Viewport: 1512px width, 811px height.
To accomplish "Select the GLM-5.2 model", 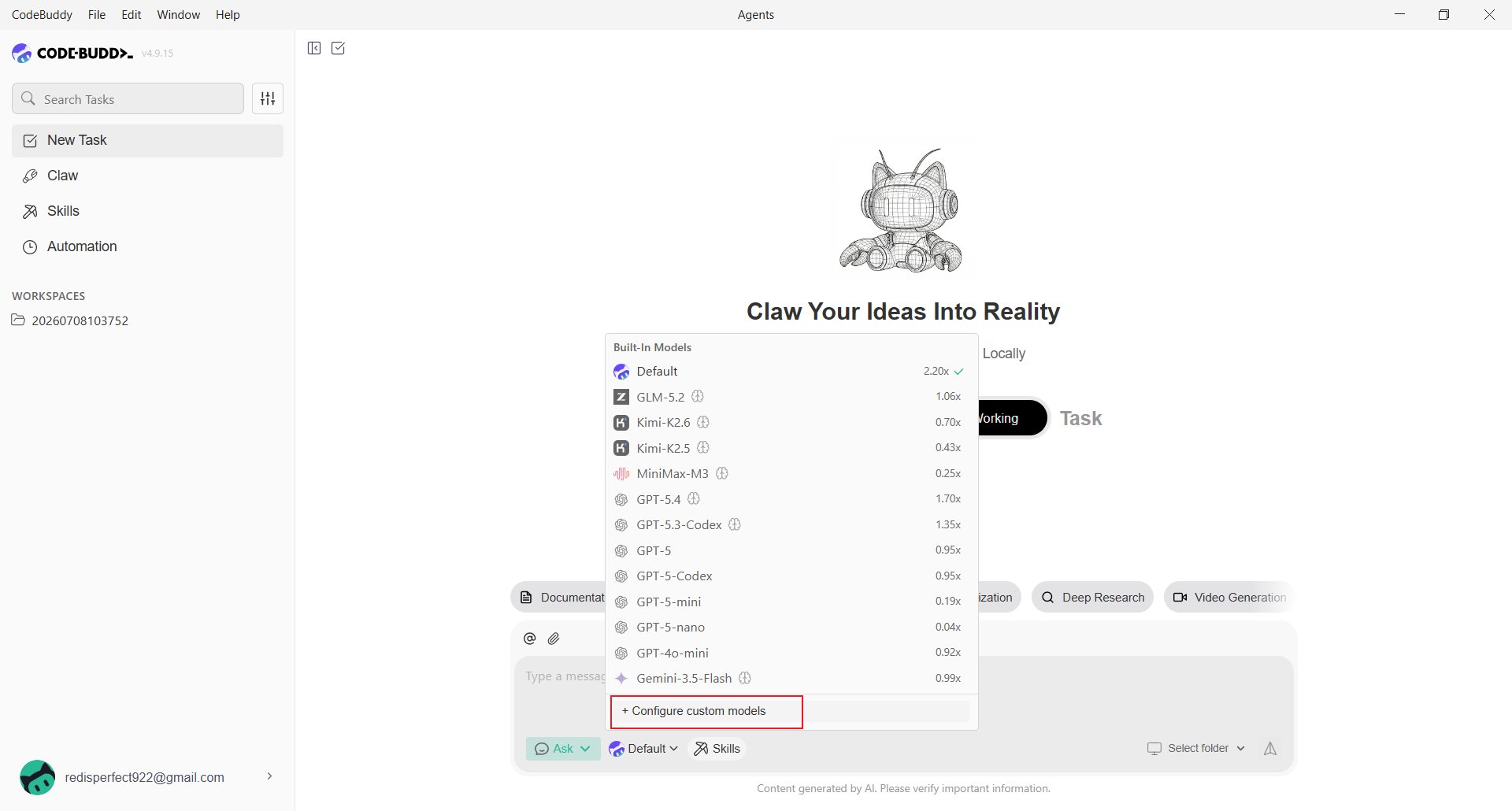I will pyautogui.click(x=791, y=397).
